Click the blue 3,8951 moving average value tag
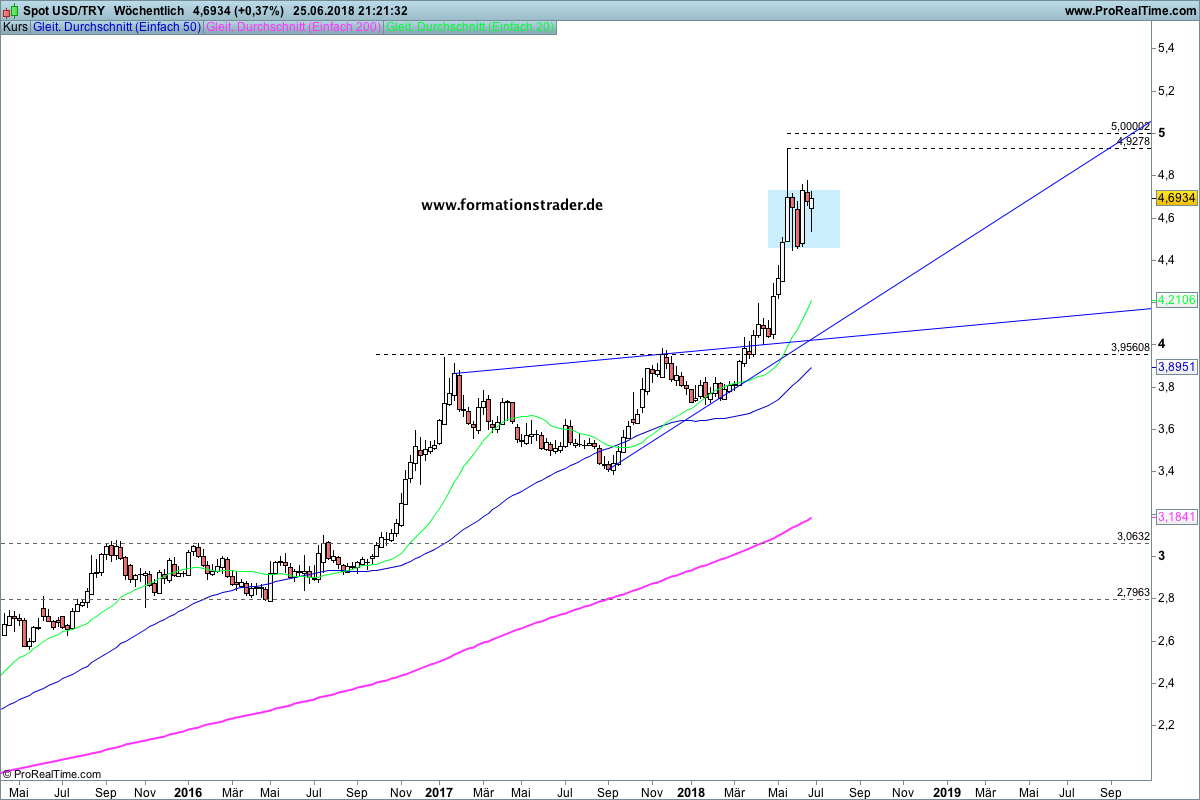Viewport: 1200px width, 800px height. (x=1176, y=368)
